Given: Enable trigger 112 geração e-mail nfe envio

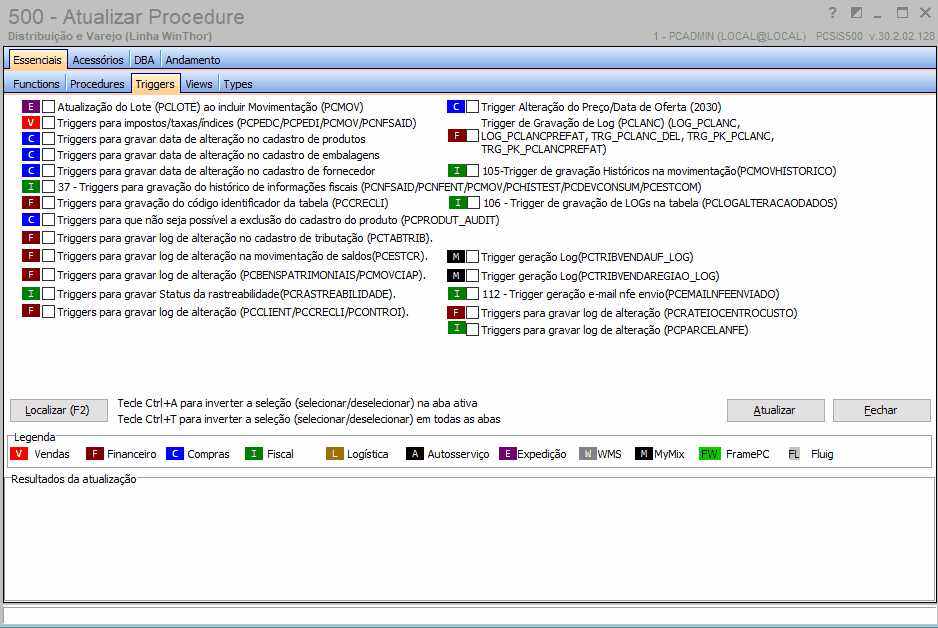Looking at the screenshot, I should tap(473, 294).
